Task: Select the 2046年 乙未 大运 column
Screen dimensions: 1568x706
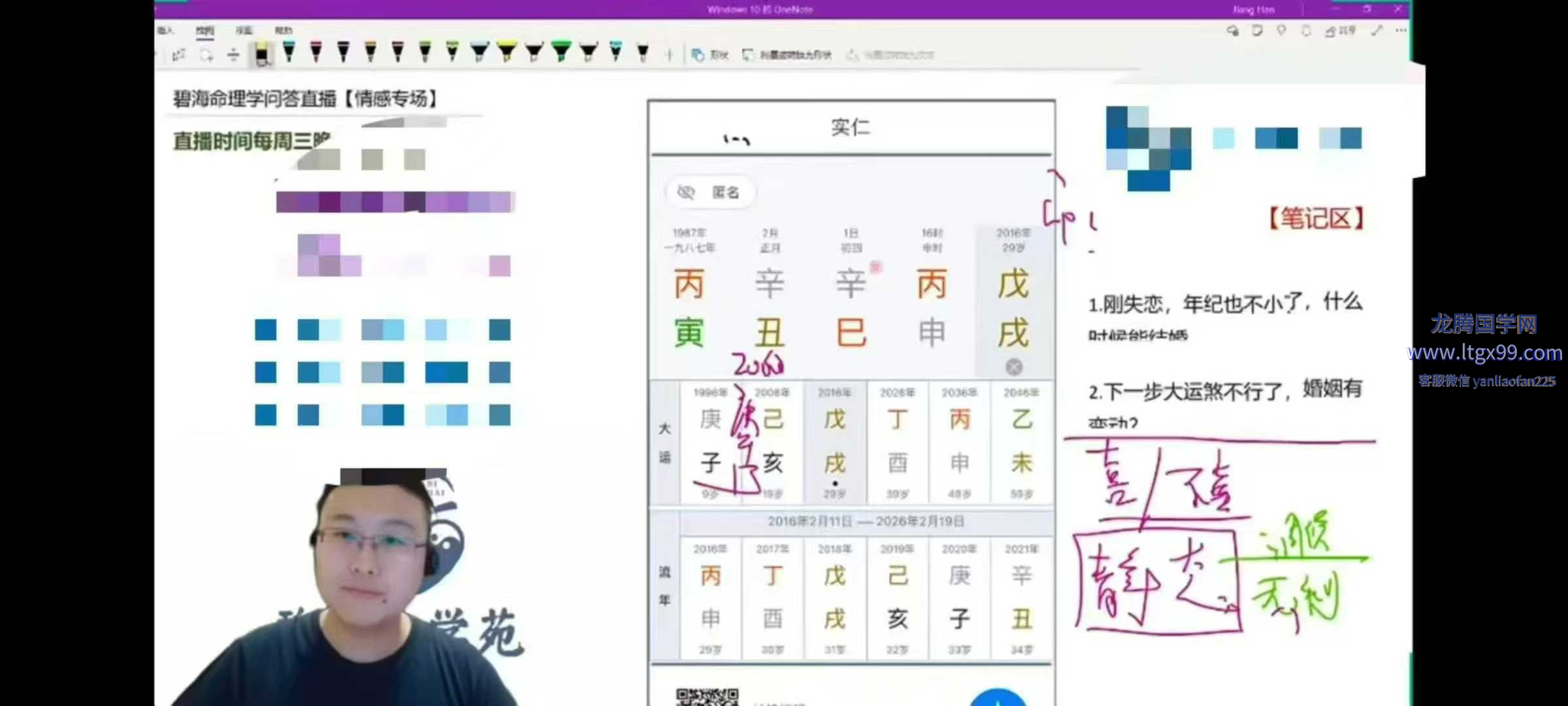Action: click(x=1021, y=442)
